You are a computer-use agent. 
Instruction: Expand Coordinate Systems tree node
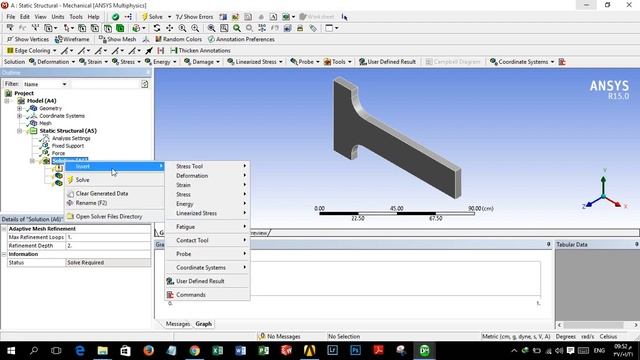pos(19,116)
